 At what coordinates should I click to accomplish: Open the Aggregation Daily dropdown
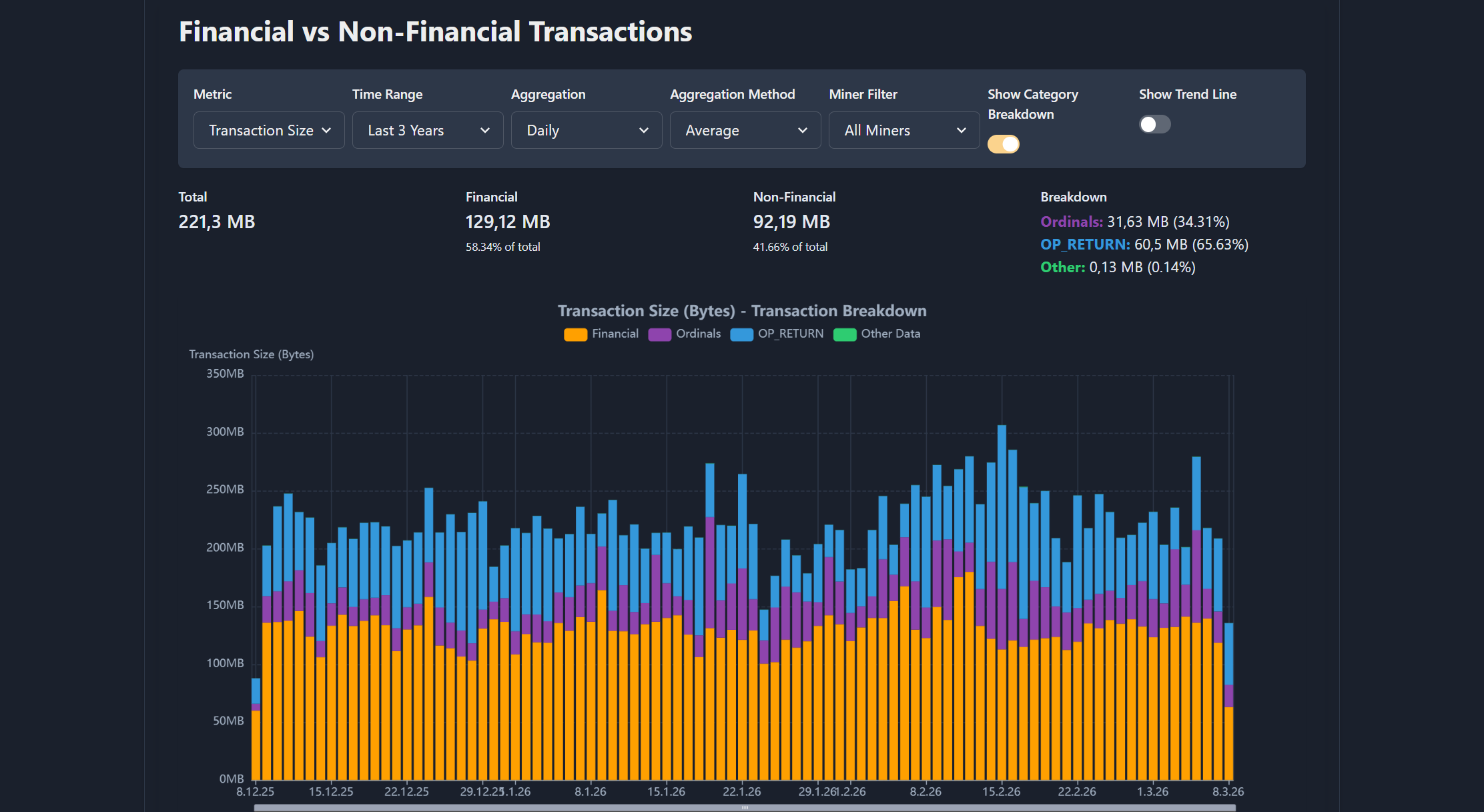[x=586, y=130]
